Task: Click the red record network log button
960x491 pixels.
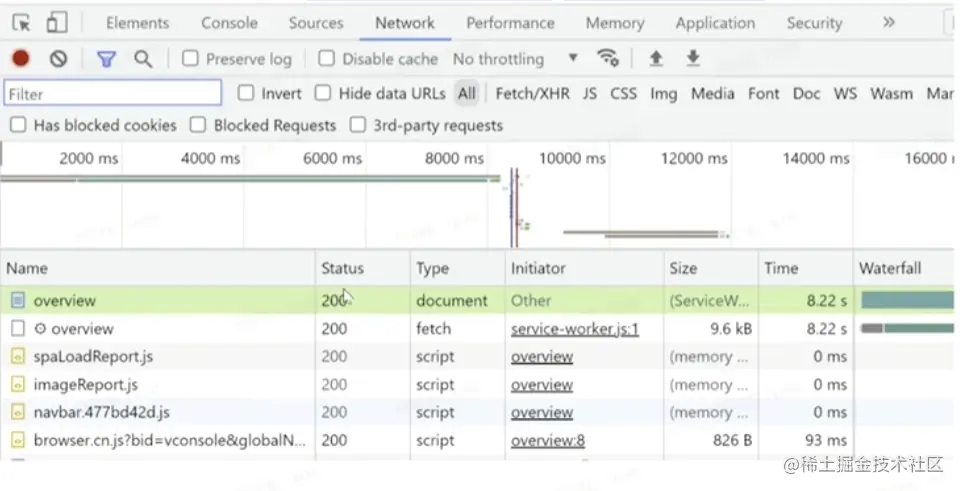Action: pyautogui.click(x=21, y=59)
